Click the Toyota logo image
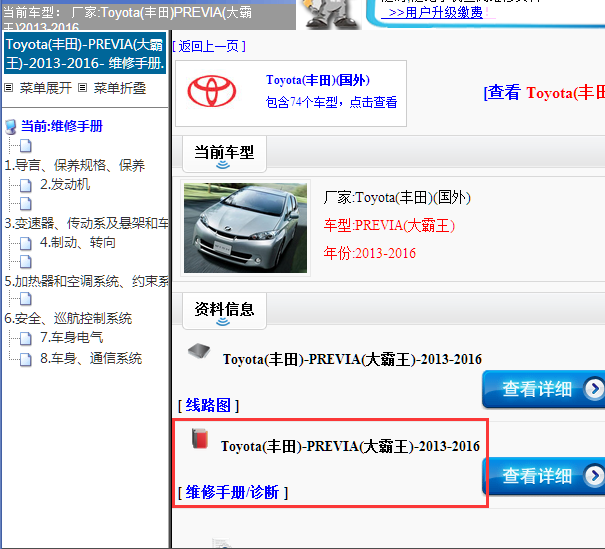This screenshot has height=549, width=605. tap(211, 91)
